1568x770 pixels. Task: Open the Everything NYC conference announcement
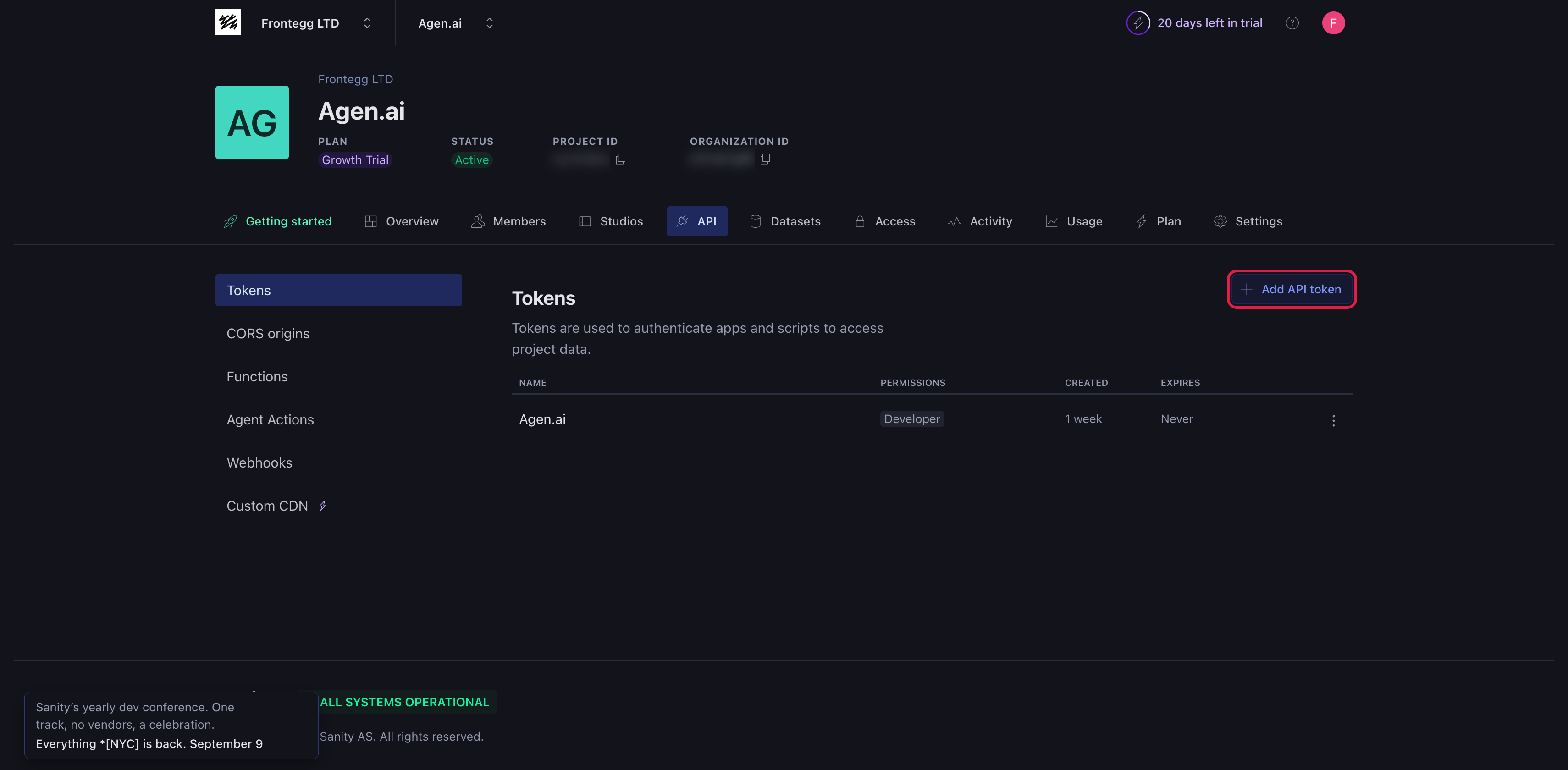click(x=171, y=726)
